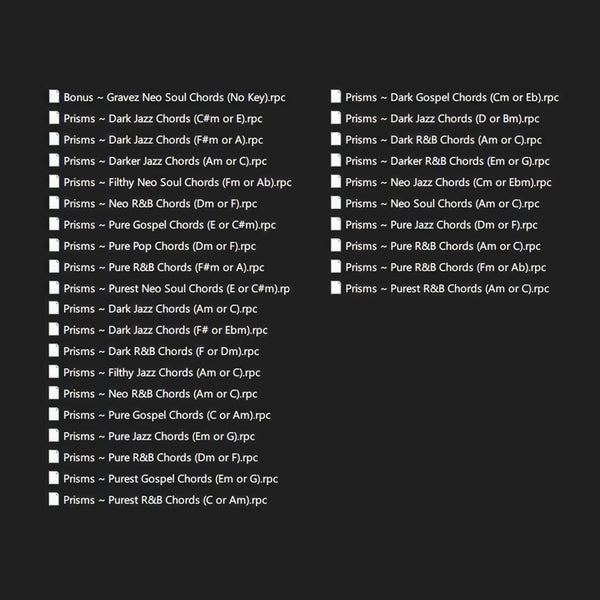Select Dark Jazz Chords (F#m or A).rpc file name
This screenshot has height=600, width=600.
click(163, 140)
